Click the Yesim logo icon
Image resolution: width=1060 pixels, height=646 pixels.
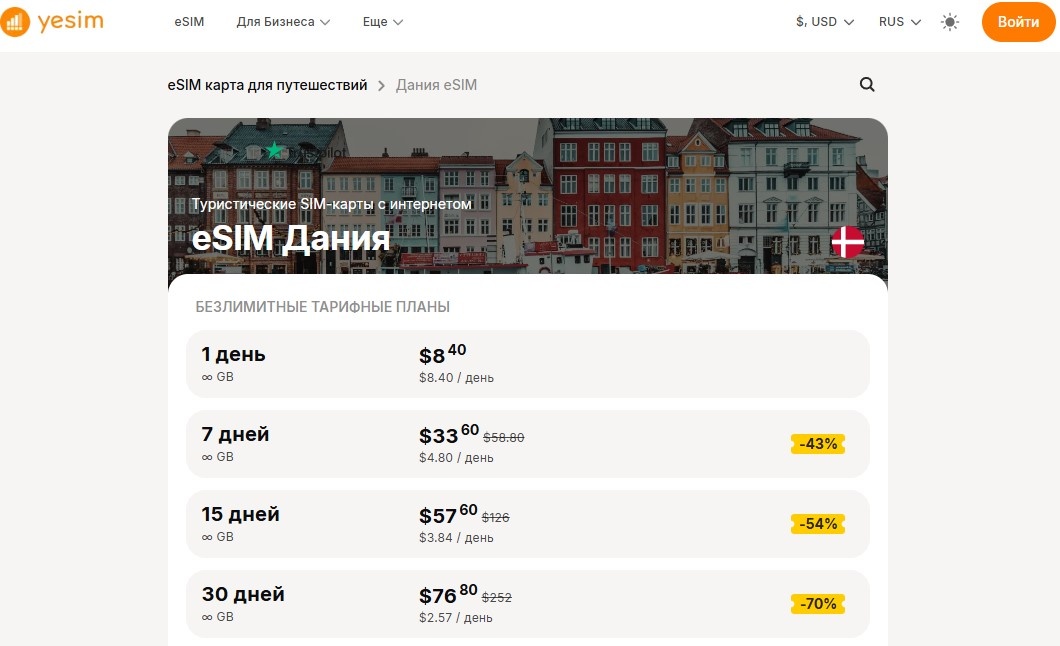tap(16, 20)
